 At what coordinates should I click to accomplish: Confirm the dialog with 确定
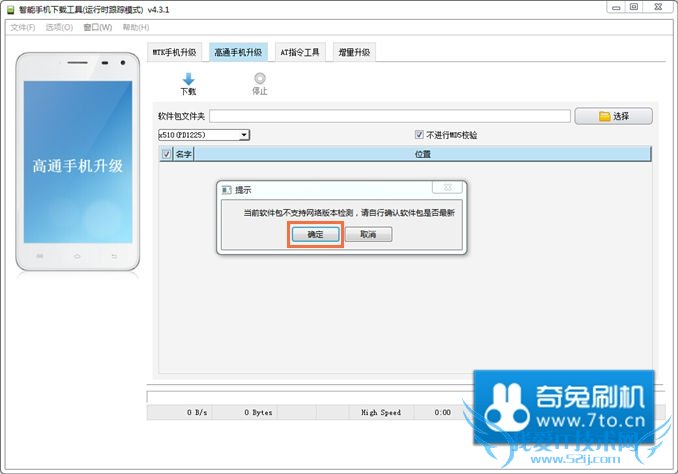pos(315,234)
